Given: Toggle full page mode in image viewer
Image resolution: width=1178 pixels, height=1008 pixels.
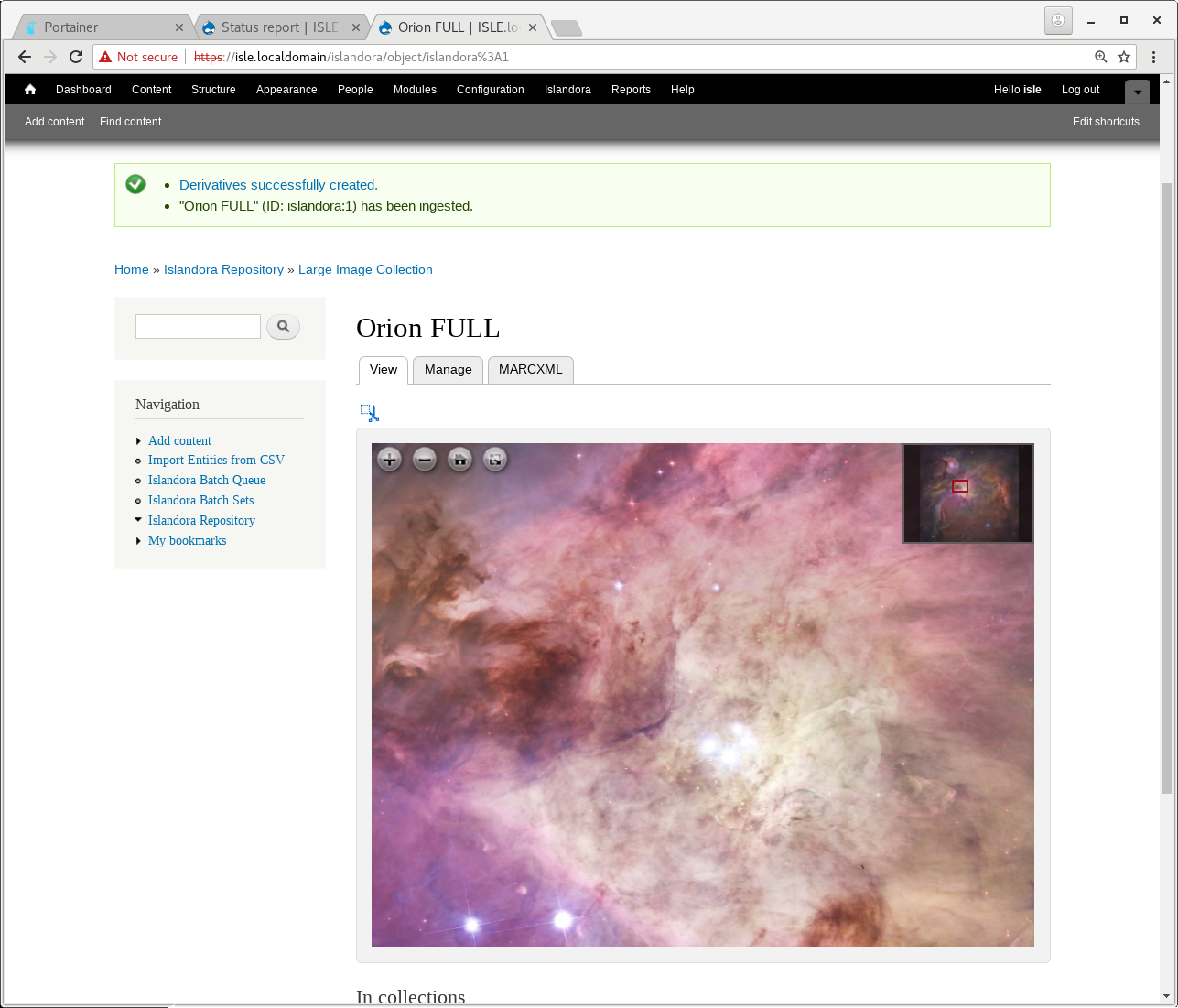Looking at the screenshot, I should 495,460.
